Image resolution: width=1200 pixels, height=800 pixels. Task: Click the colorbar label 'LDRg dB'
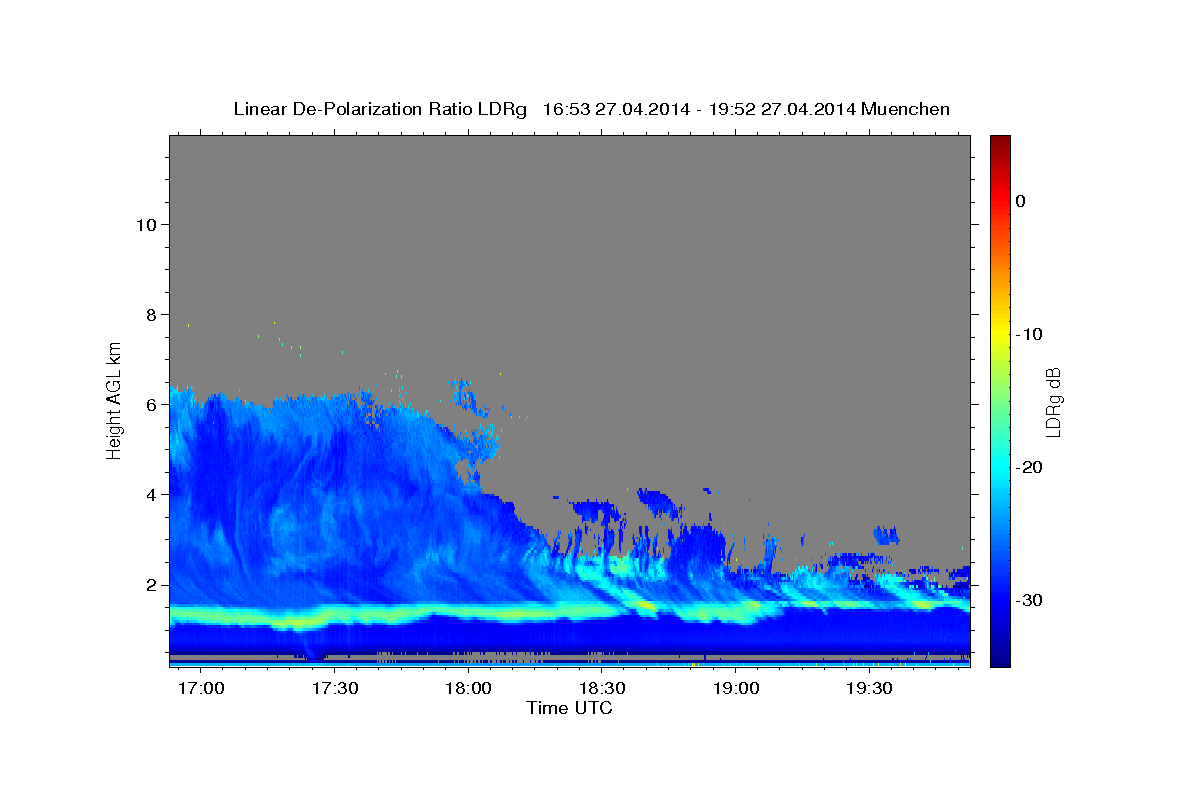coord(1053,401)
